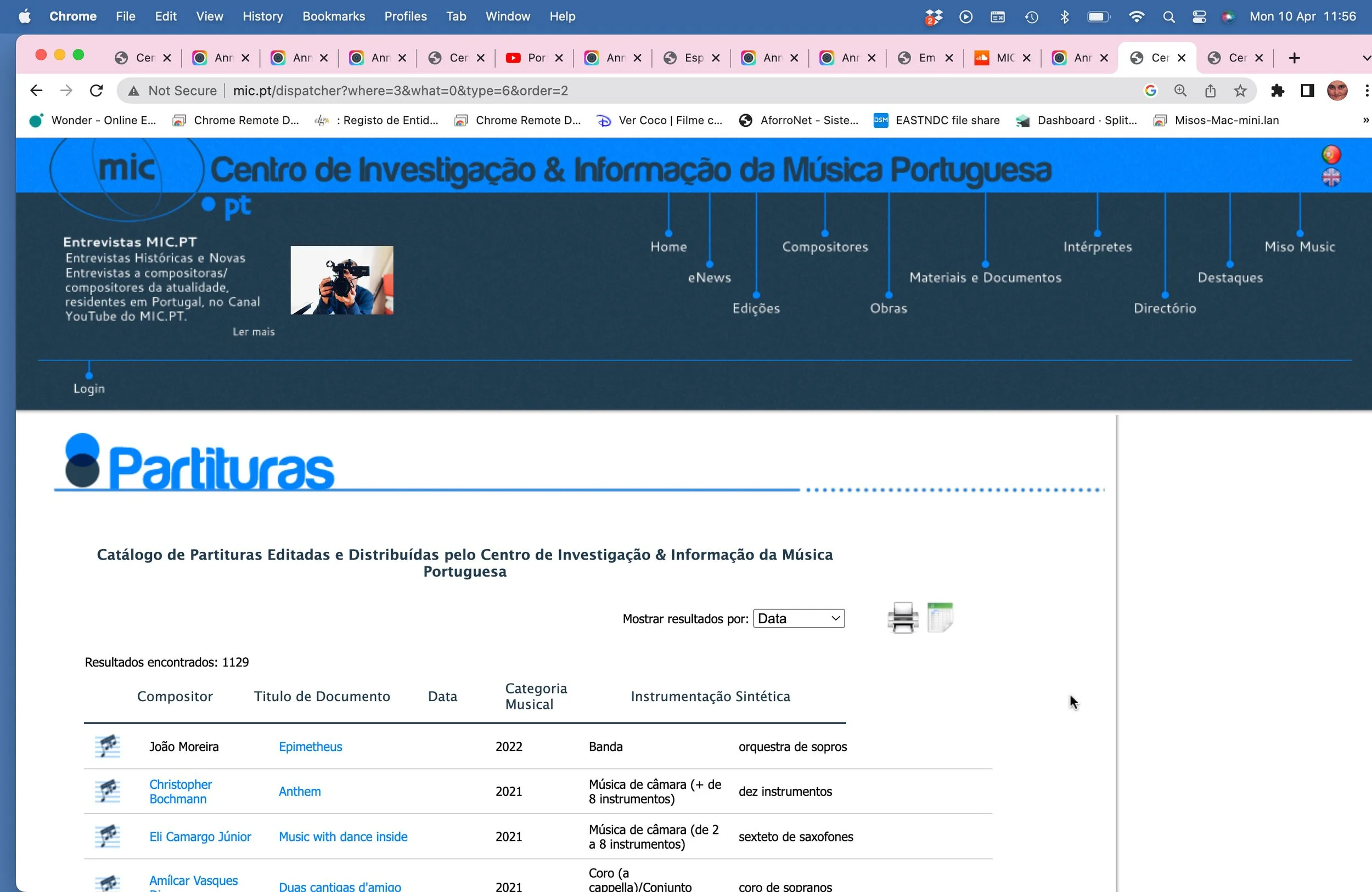Screen dimensions: 1372x892
Task: Bookmark this page with the star icon
Action: pyautogui.click(x=1240, y=91)
